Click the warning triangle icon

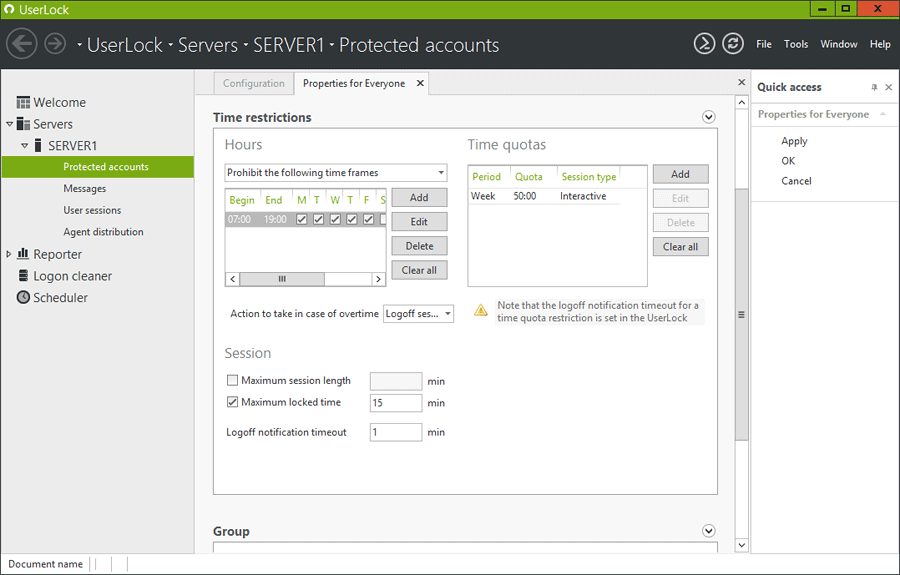(480, 310)
